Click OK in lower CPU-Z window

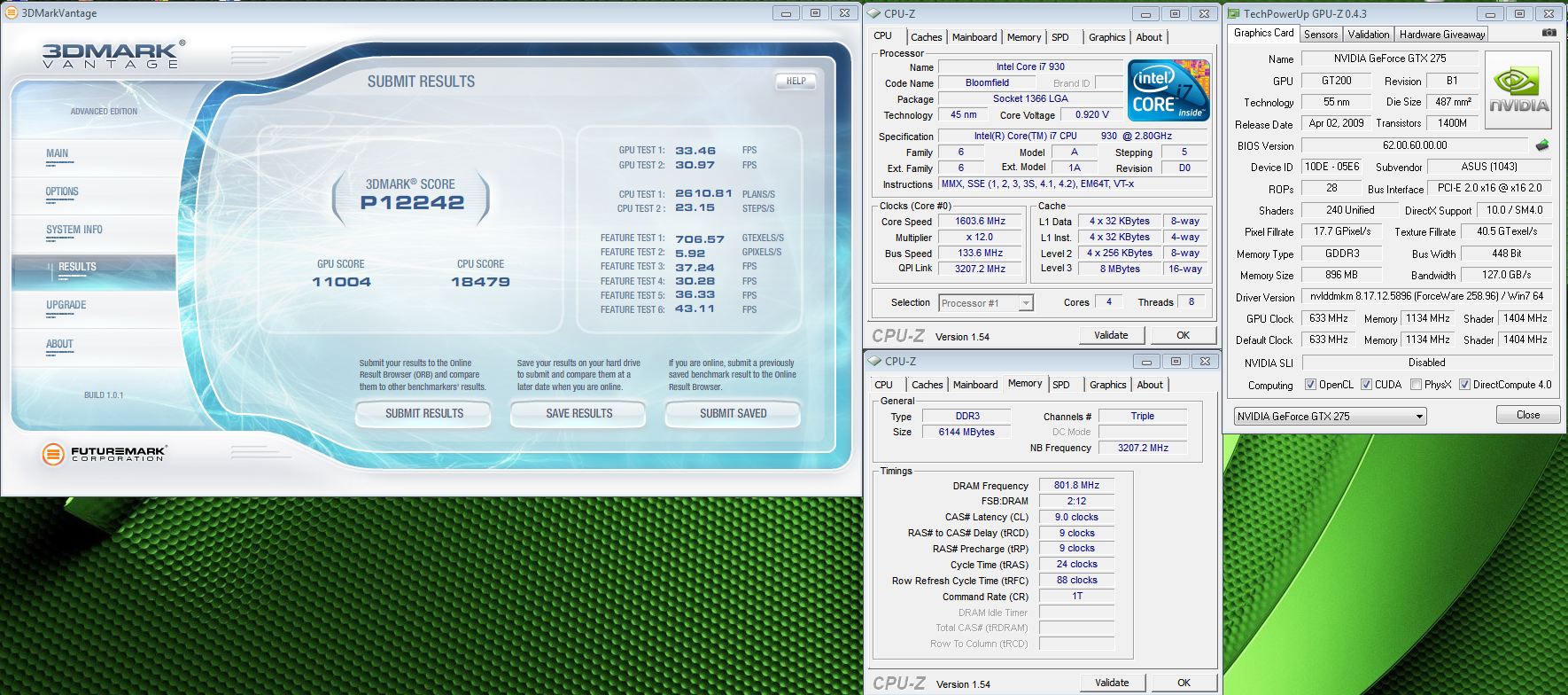click(1184, 683)
